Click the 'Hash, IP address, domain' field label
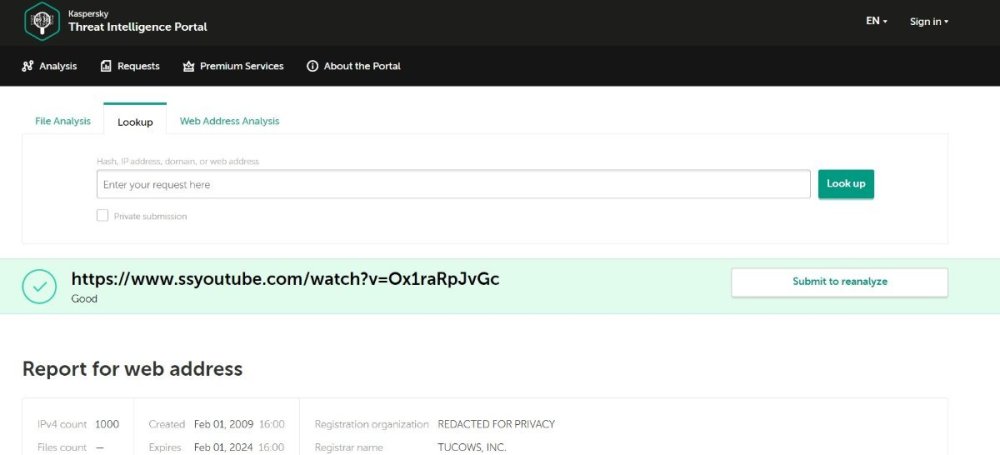The height and width of the screenshot is (455, 1000). click(178, 161)
